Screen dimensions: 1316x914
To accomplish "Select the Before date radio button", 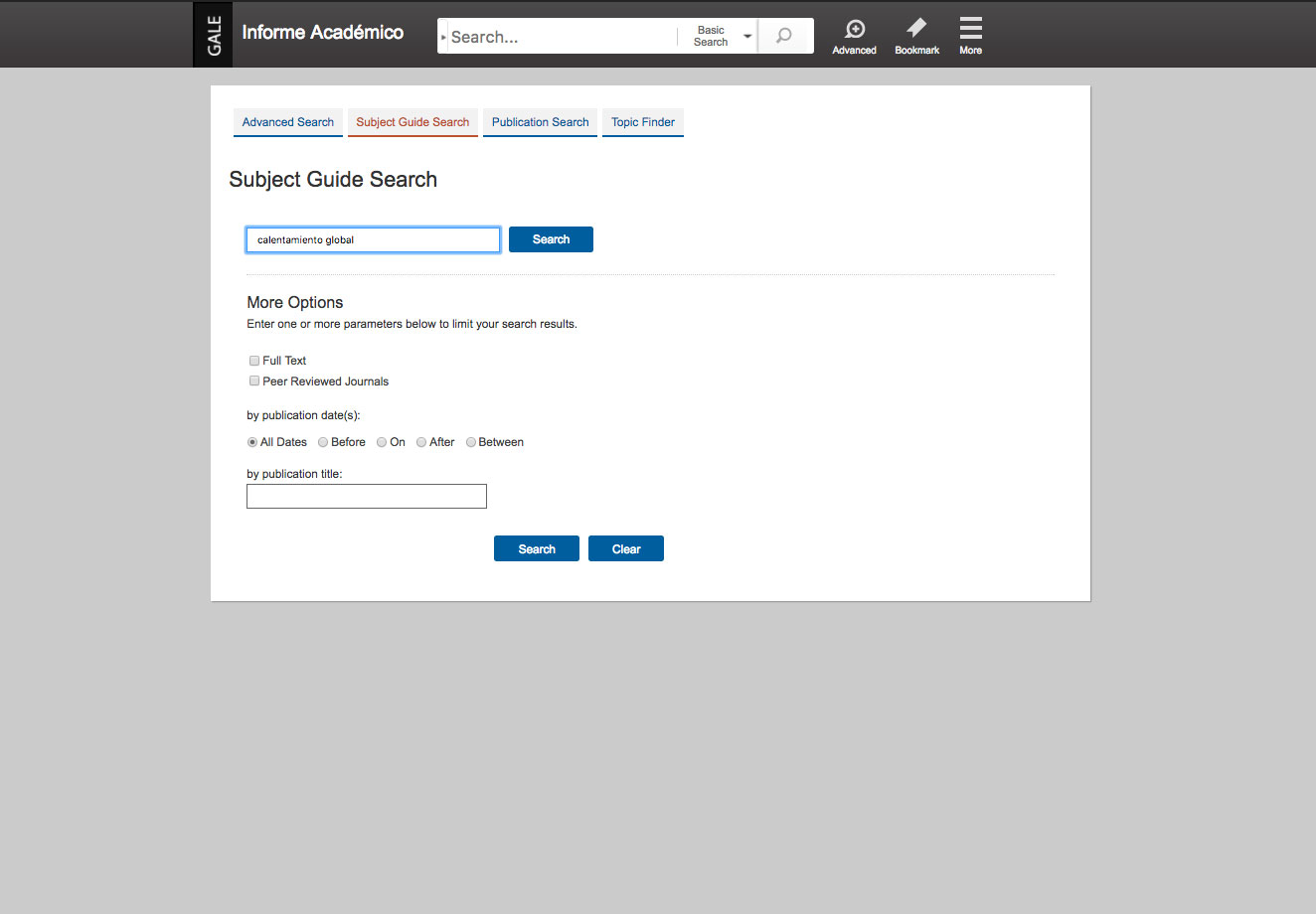I will (x=323, y=442).
